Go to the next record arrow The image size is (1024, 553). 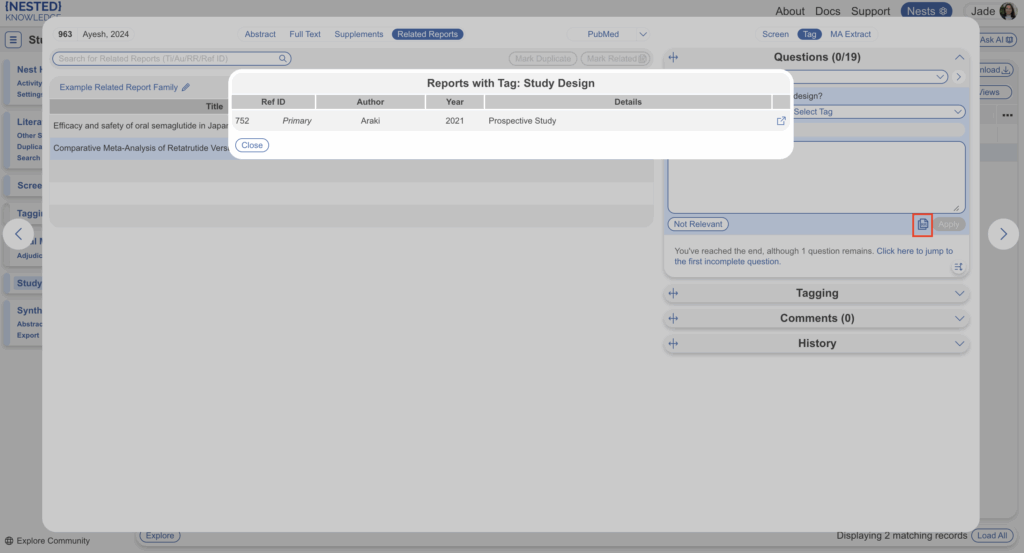point(1003,234)
